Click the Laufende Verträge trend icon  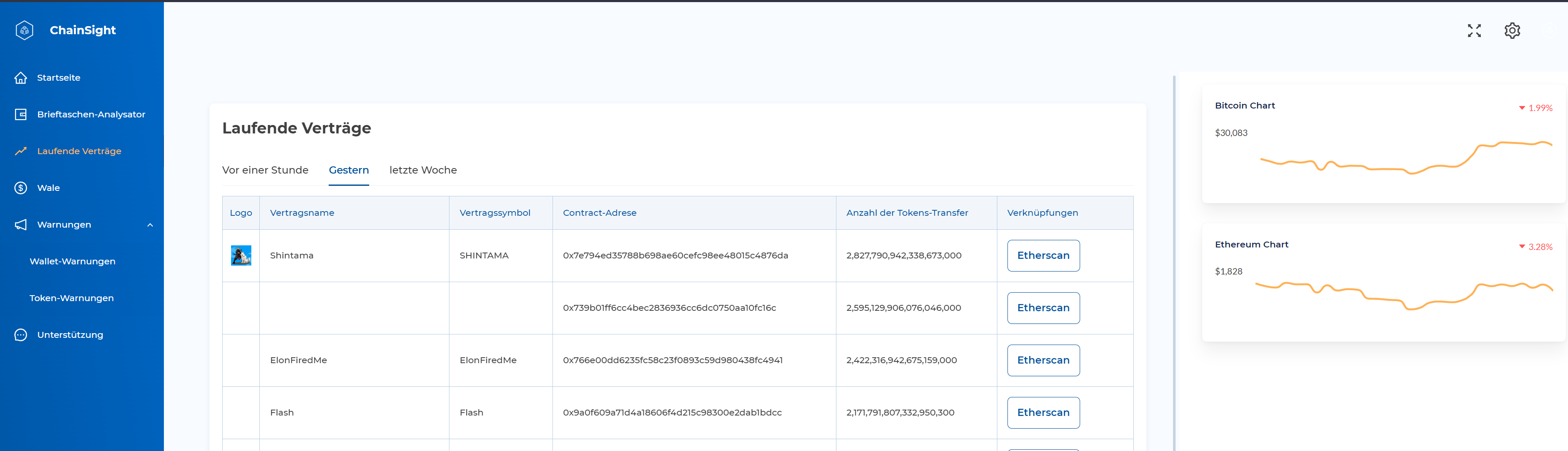pyautogui.click(x=21, y=151)
